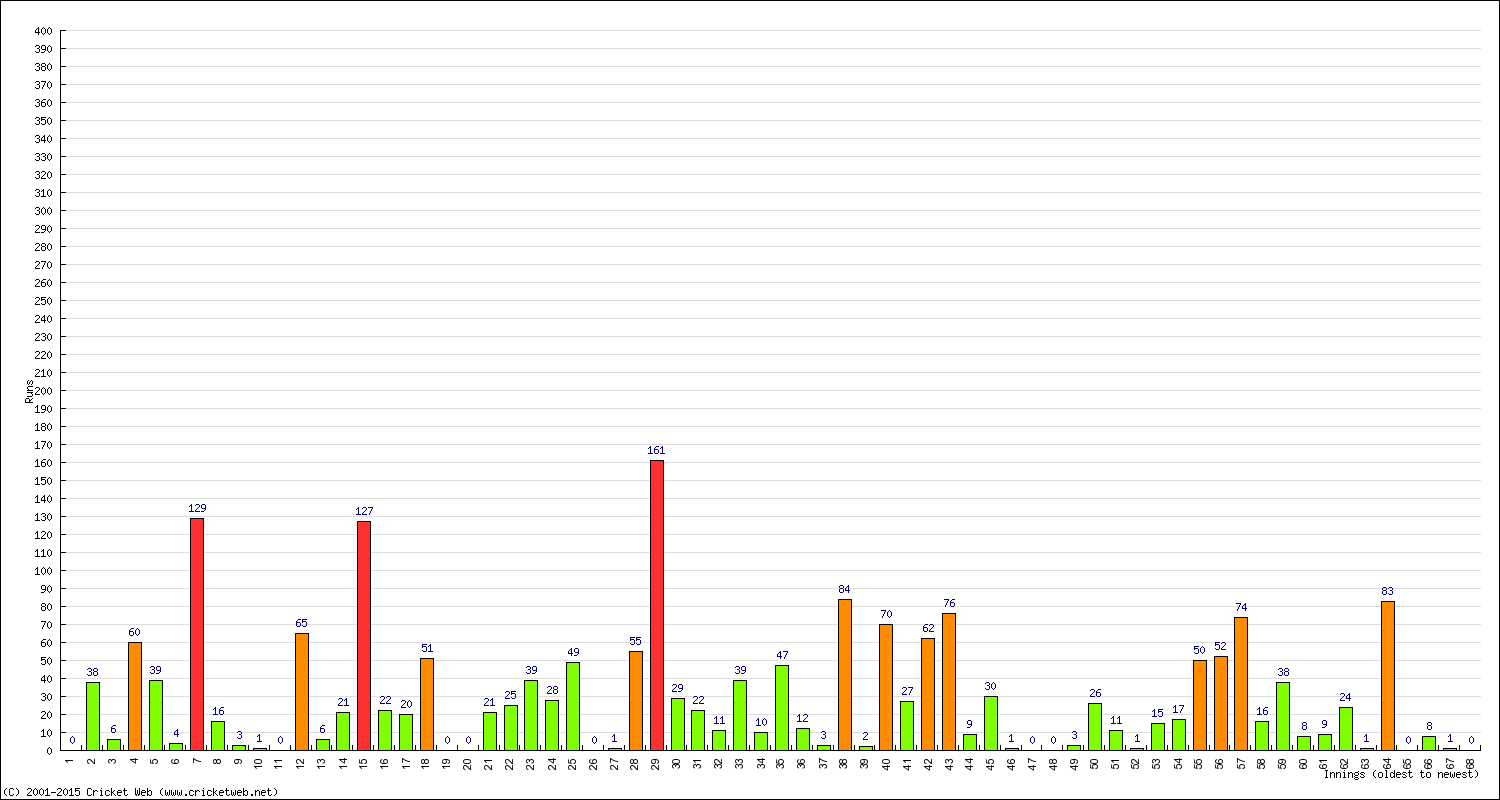Click the orange bar labeled 76
1500x800 pixels.
tap(949, 682)
